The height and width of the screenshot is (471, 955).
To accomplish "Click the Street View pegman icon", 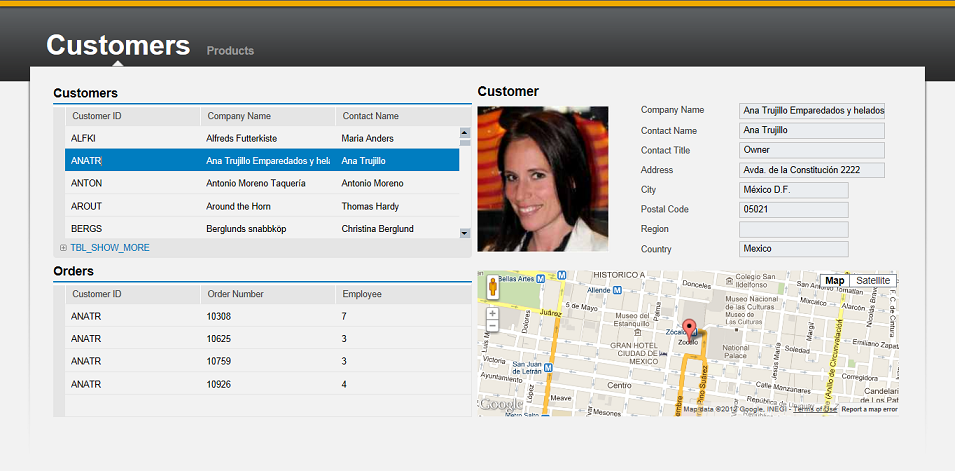I will tap(492, 288).
